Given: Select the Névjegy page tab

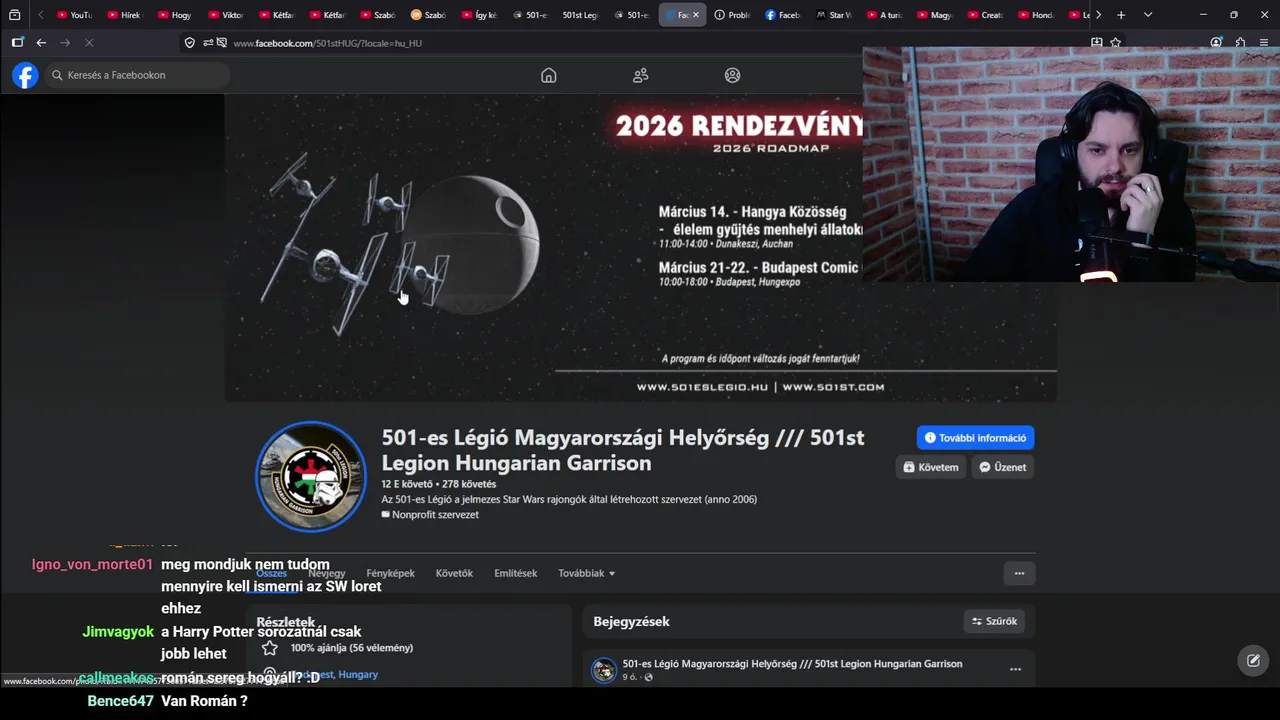Looking at the screenshot, I should [x=327, y=573].
